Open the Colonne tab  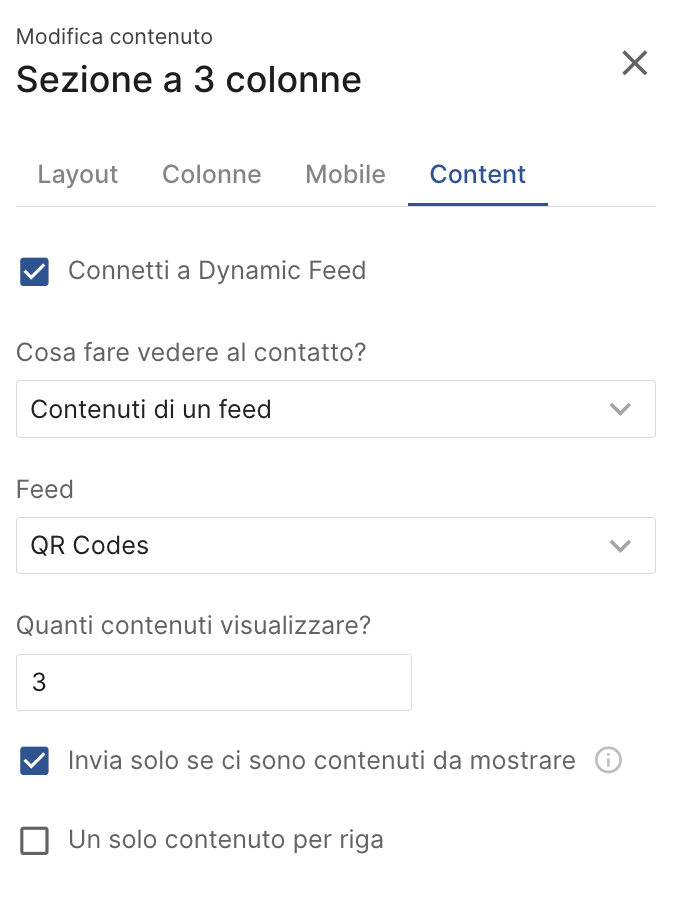tap(212, 175)
